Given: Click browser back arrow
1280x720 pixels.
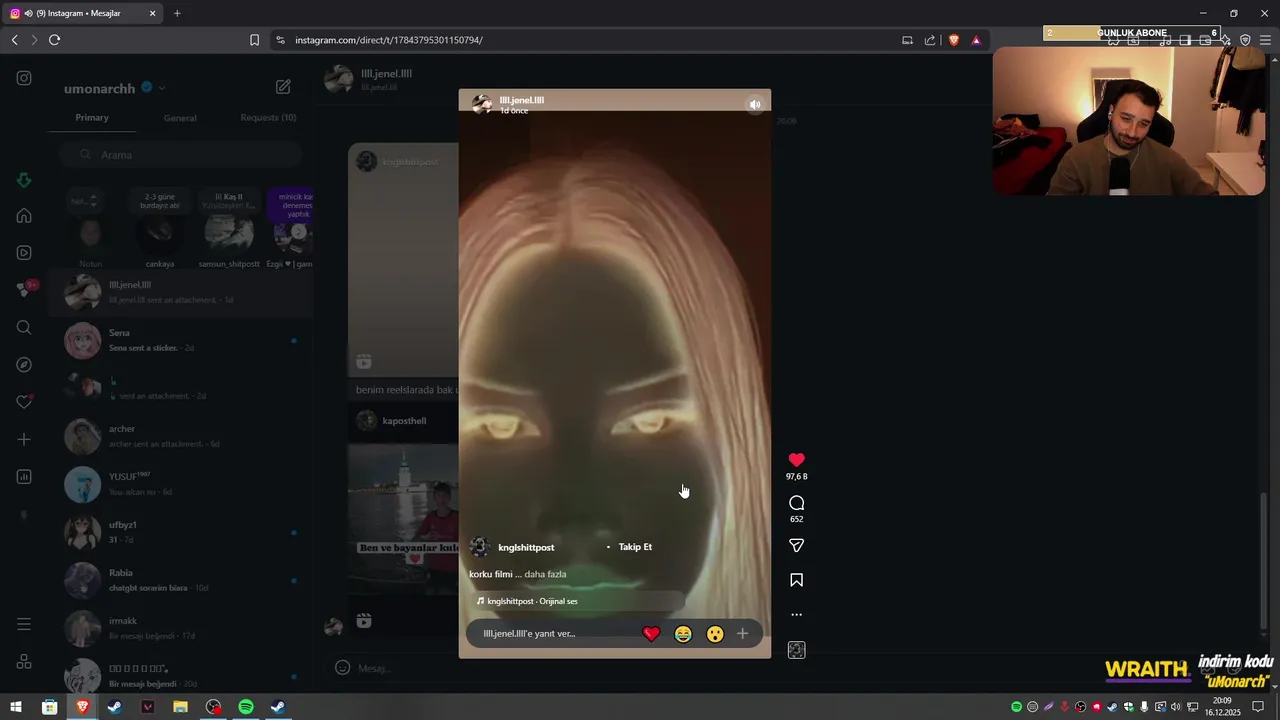Looking at the screenshot, I should (14, 40).
